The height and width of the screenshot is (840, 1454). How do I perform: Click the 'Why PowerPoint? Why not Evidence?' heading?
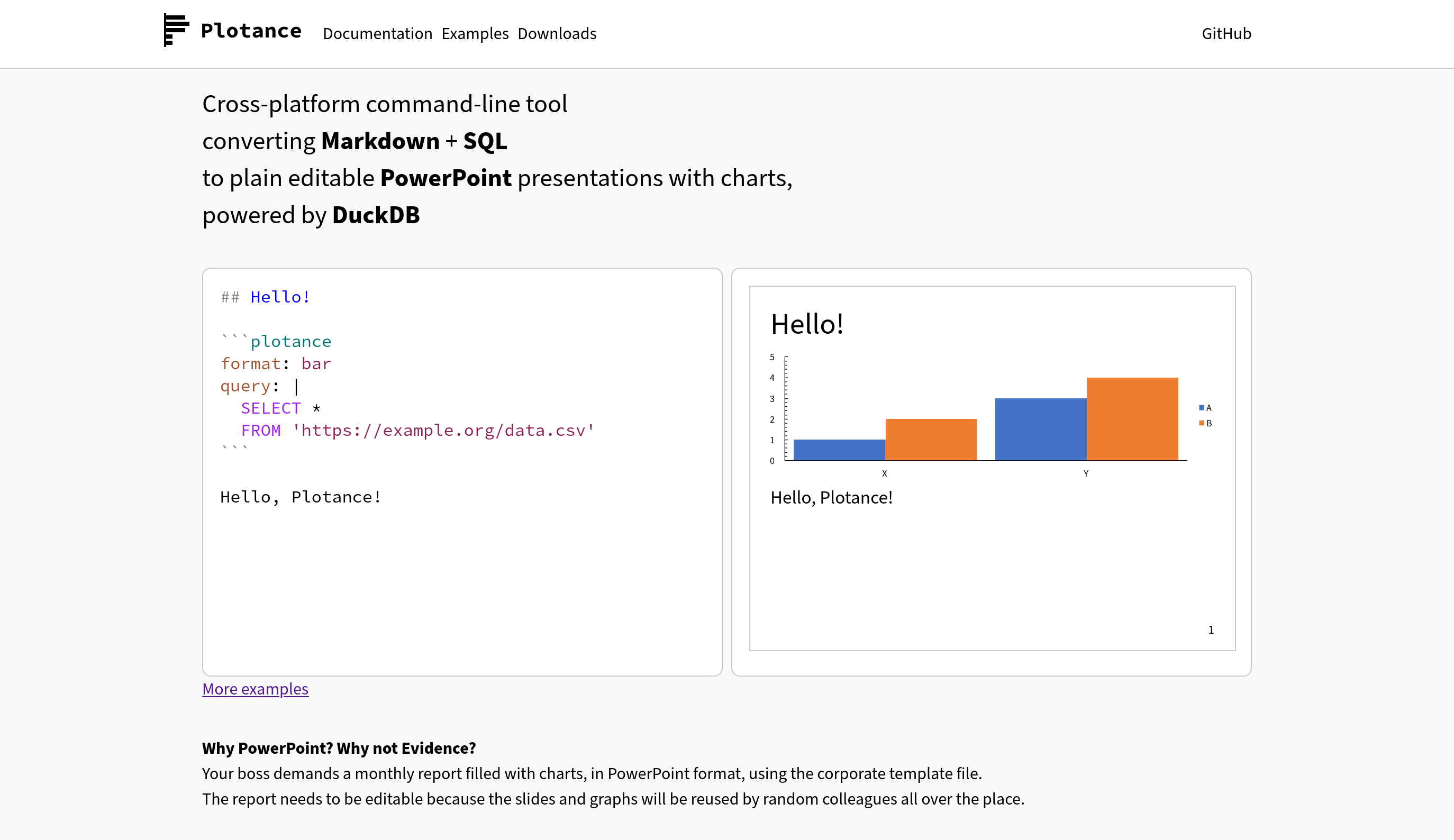(339, 748)
